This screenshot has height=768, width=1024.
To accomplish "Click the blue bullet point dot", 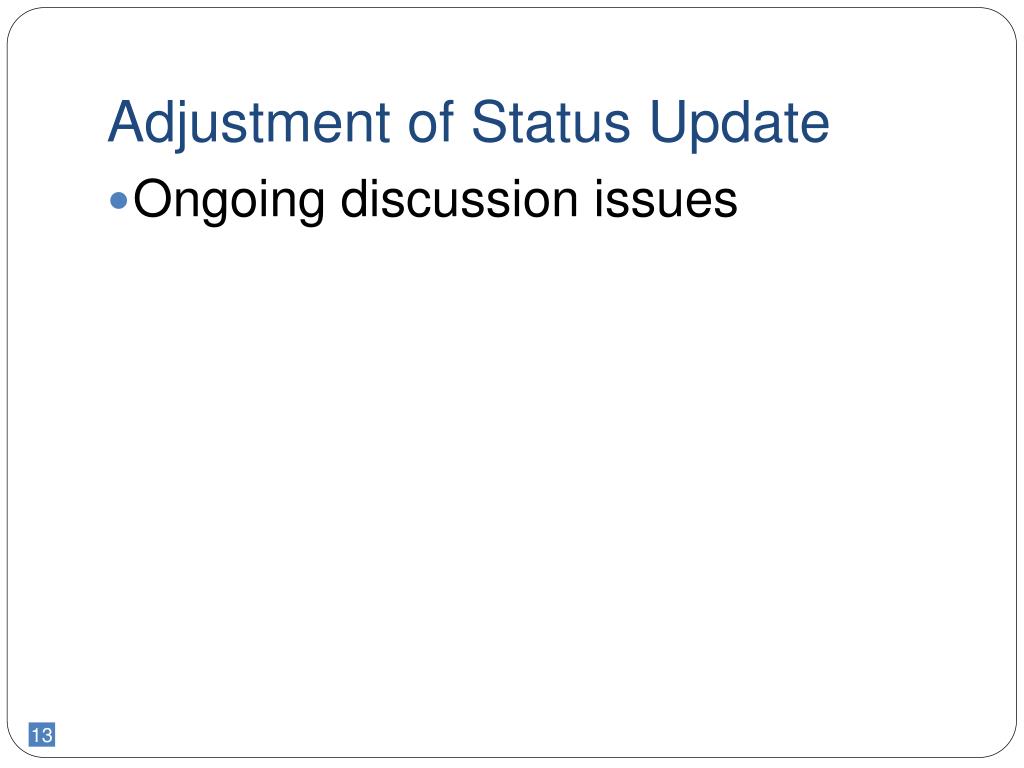I will (x=119, y=200).
